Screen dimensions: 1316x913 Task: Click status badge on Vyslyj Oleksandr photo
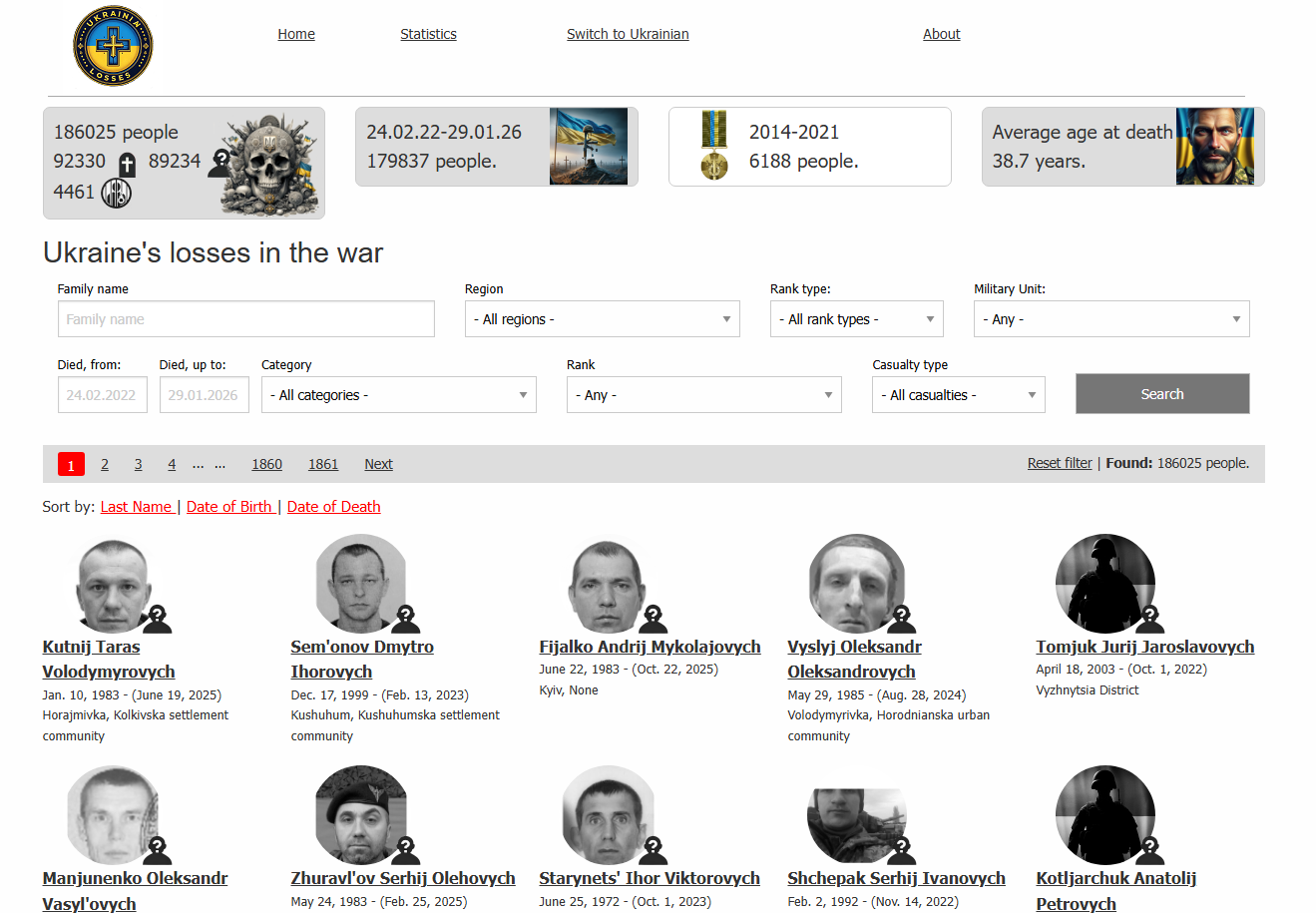[x=902, y=620]
